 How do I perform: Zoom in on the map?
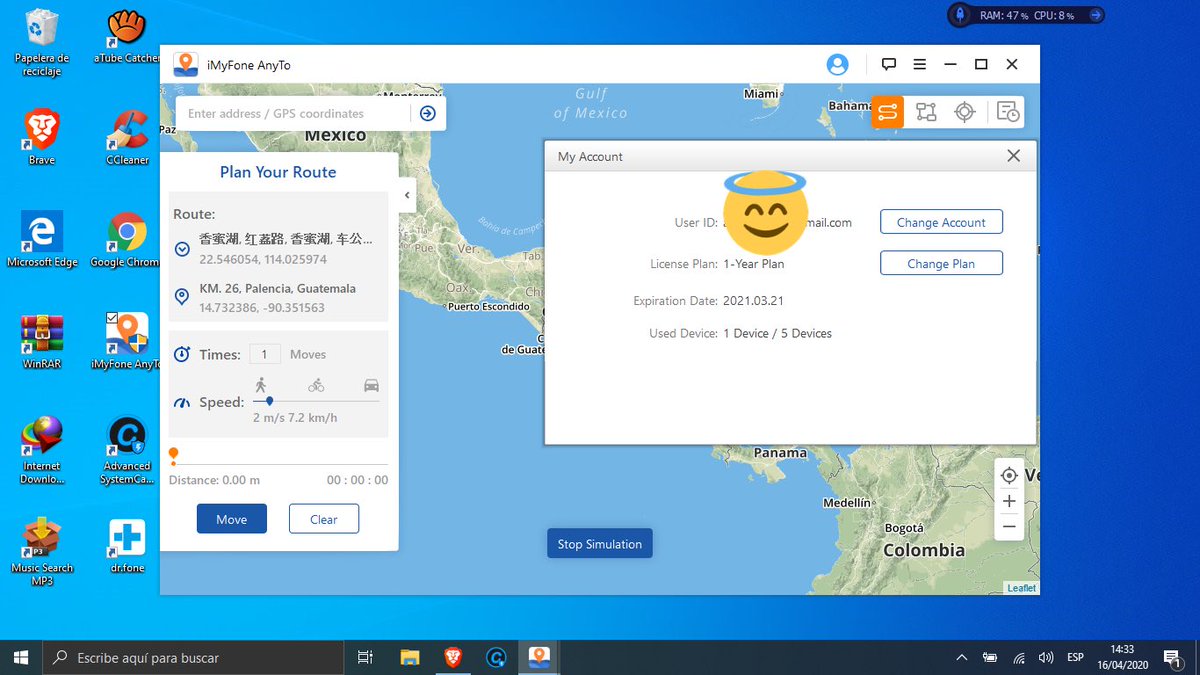[x=1009, y=501]
